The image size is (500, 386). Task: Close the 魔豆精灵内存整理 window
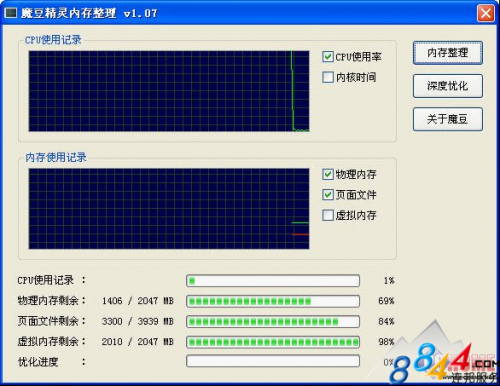click(486, 13)
